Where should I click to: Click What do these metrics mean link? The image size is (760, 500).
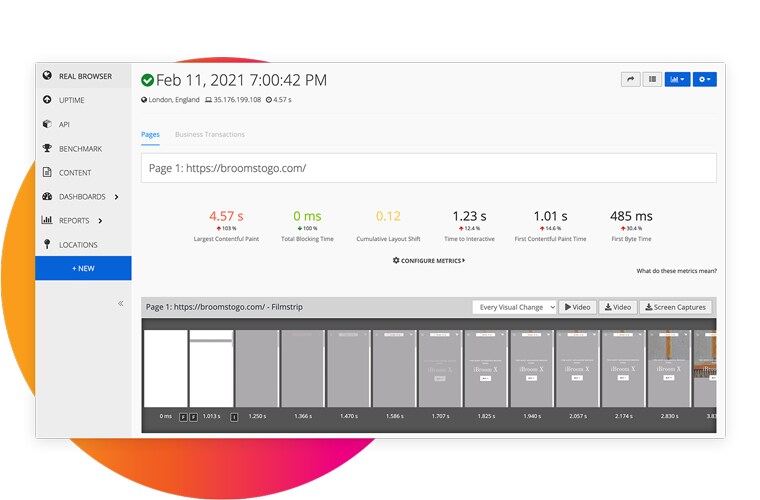click(677, 271)
